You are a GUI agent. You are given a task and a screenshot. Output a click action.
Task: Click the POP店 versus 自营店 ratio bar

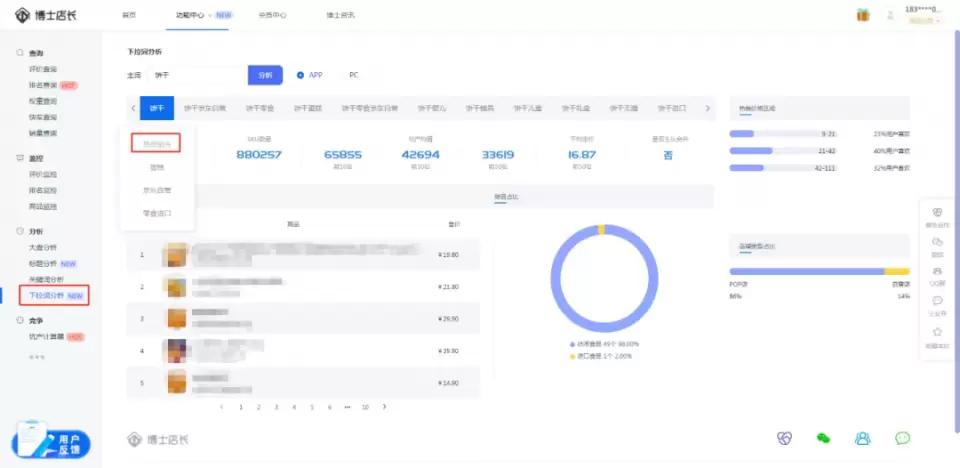[820, 271]
